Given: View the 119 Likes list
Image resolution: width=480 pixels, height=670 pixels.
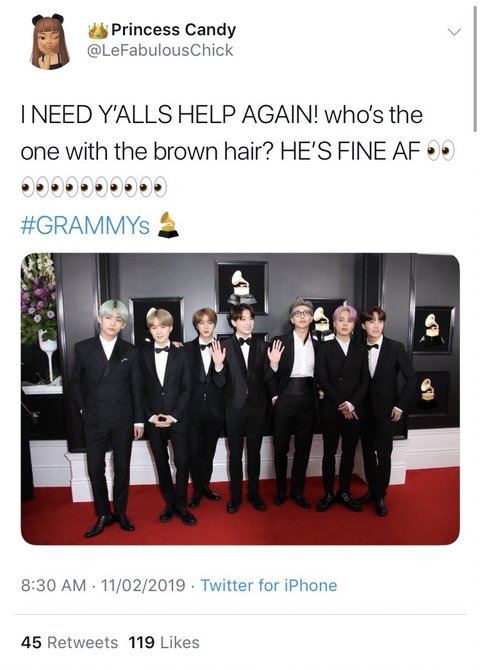Looking at the screenshot, I should click(164, 642).
